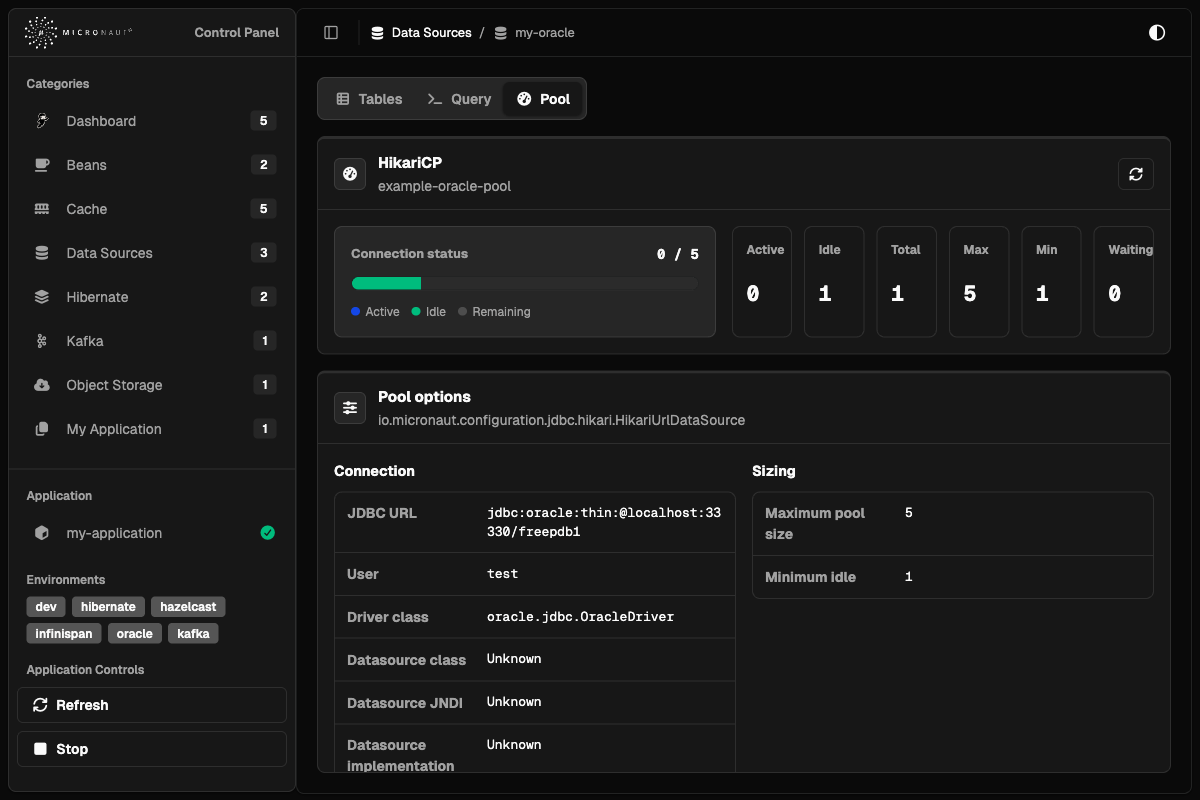
Task: Click the Beans coffee cup icon
Action: [x=42, y=165]
